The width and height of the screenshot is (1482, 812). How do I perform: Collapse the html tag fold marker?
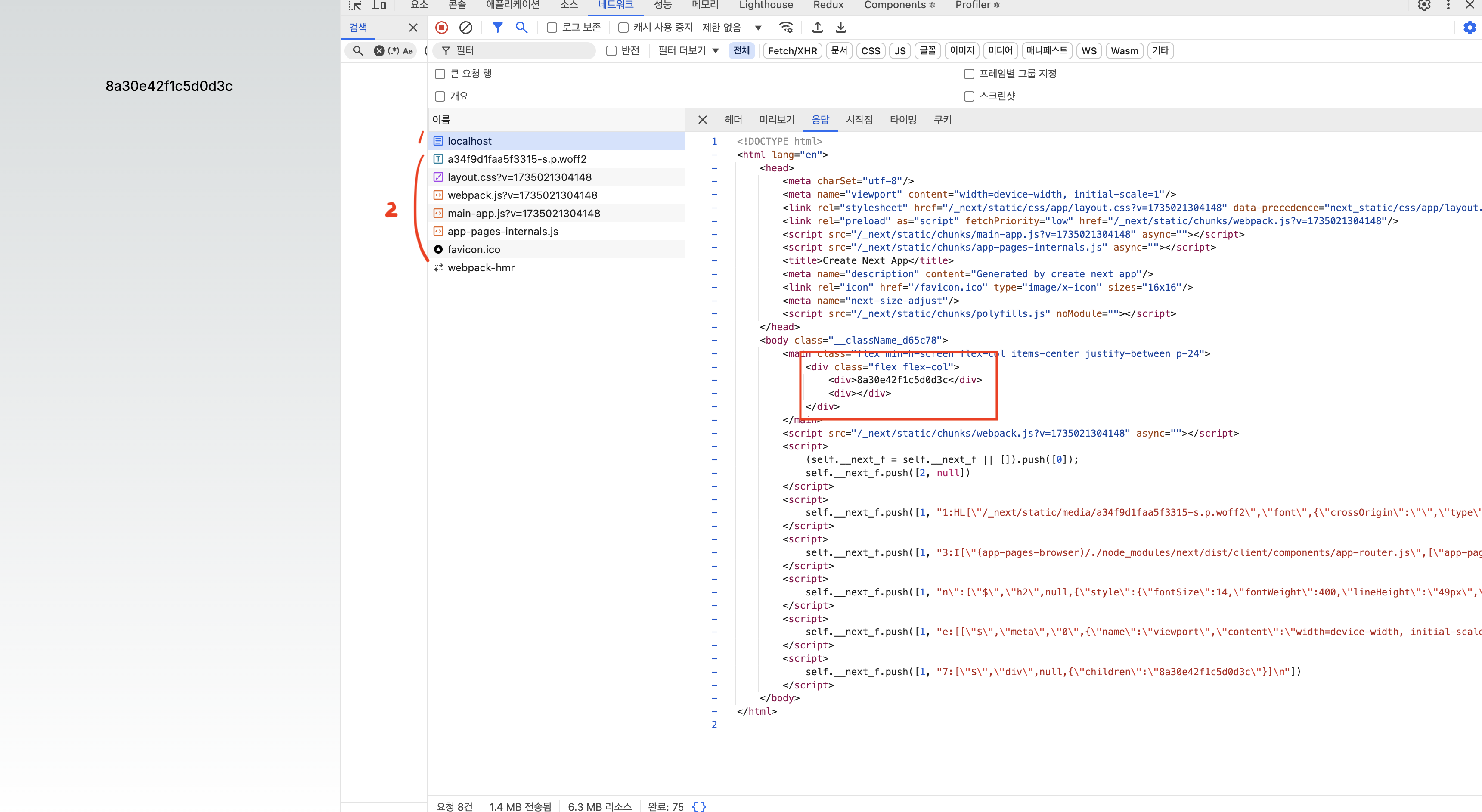click(715, 154)
